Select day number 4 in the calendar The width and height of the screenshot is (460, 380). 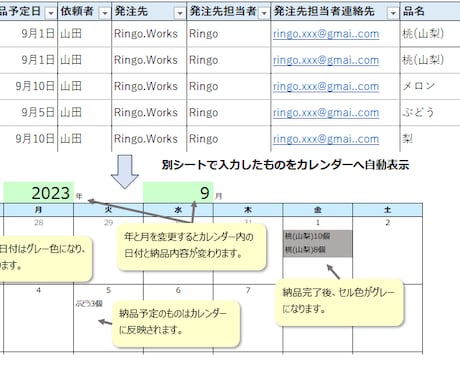(x=39, y=290)
